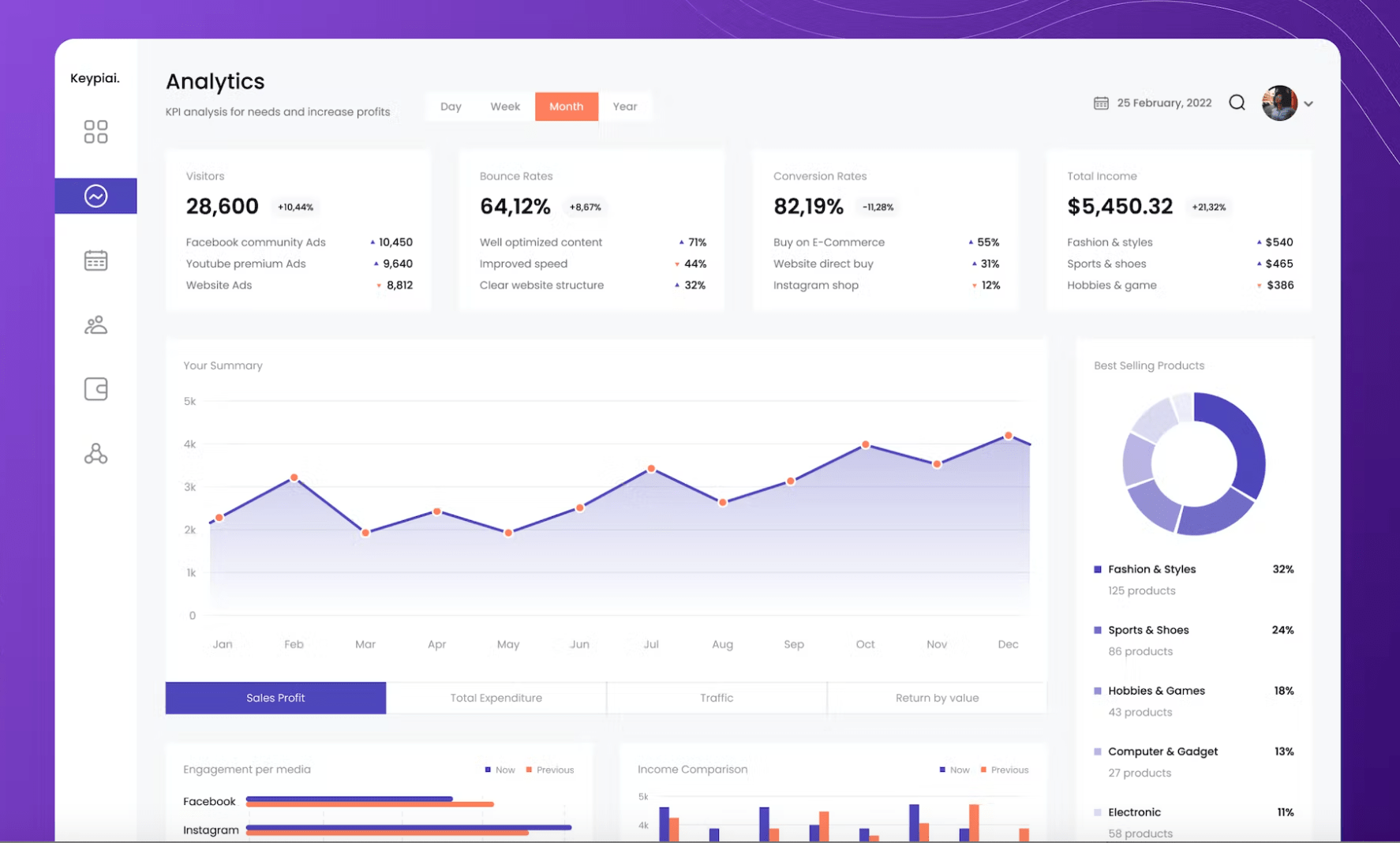Image resolution: width=1400 pixels, height=843 pixels.
Task: Select the Month period filter
Action: click(x=566, y=106)
